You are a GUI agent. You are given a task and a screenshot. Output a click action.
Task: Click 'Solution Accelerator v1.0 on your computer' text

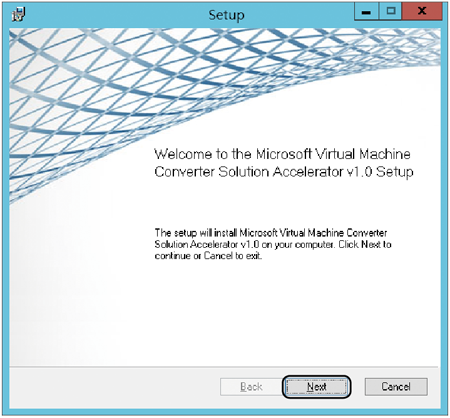(x=244, y=244)
